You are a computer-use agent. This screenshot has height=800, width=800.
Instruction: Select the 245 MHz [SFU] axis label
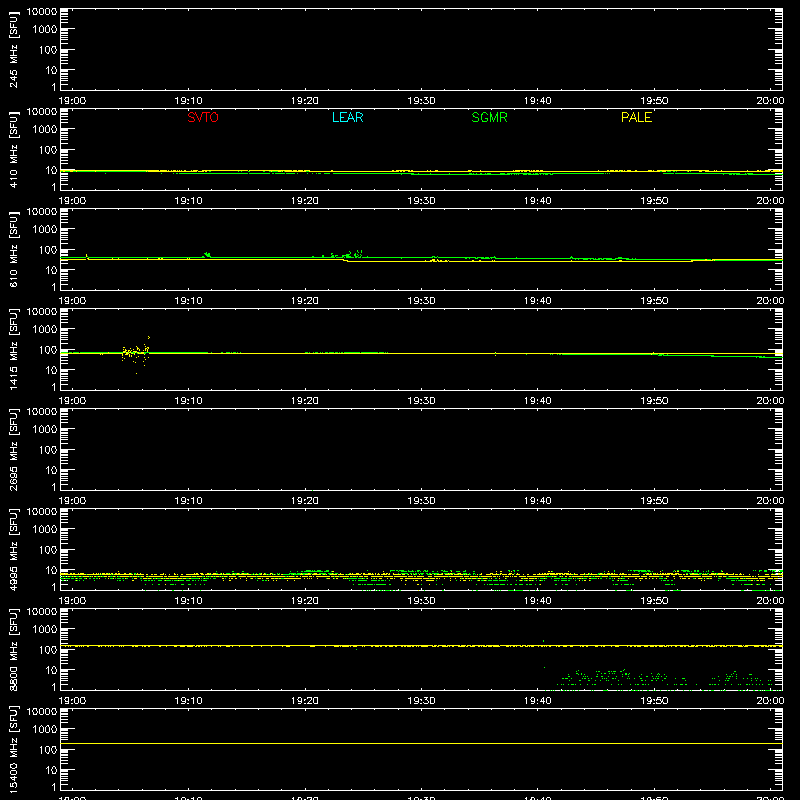click(x=13, y=49)
